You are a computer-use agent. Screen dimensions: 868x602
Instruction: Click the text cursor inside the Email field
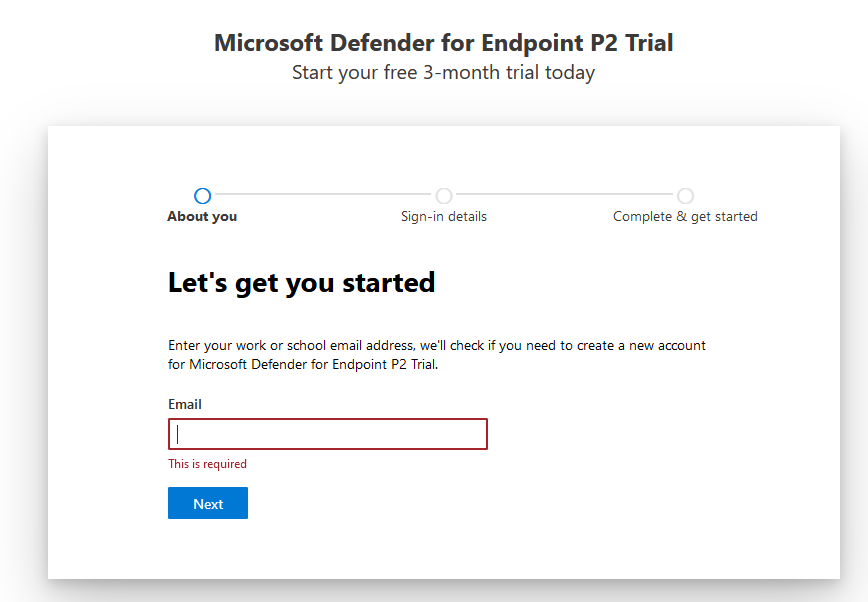point(176,433)
